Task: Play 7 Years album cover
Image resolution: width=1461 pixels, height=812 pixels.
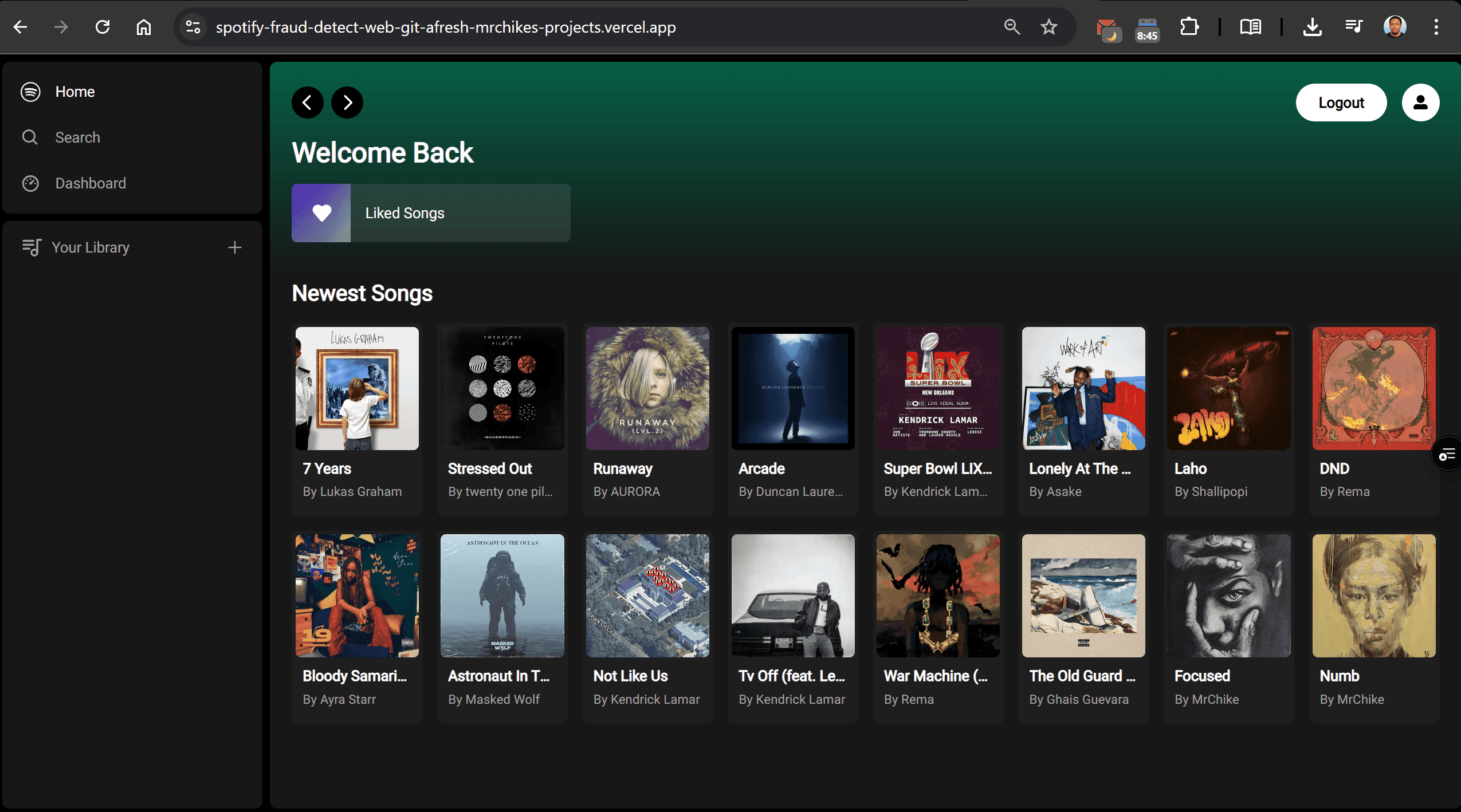Action: coord(357,388)
